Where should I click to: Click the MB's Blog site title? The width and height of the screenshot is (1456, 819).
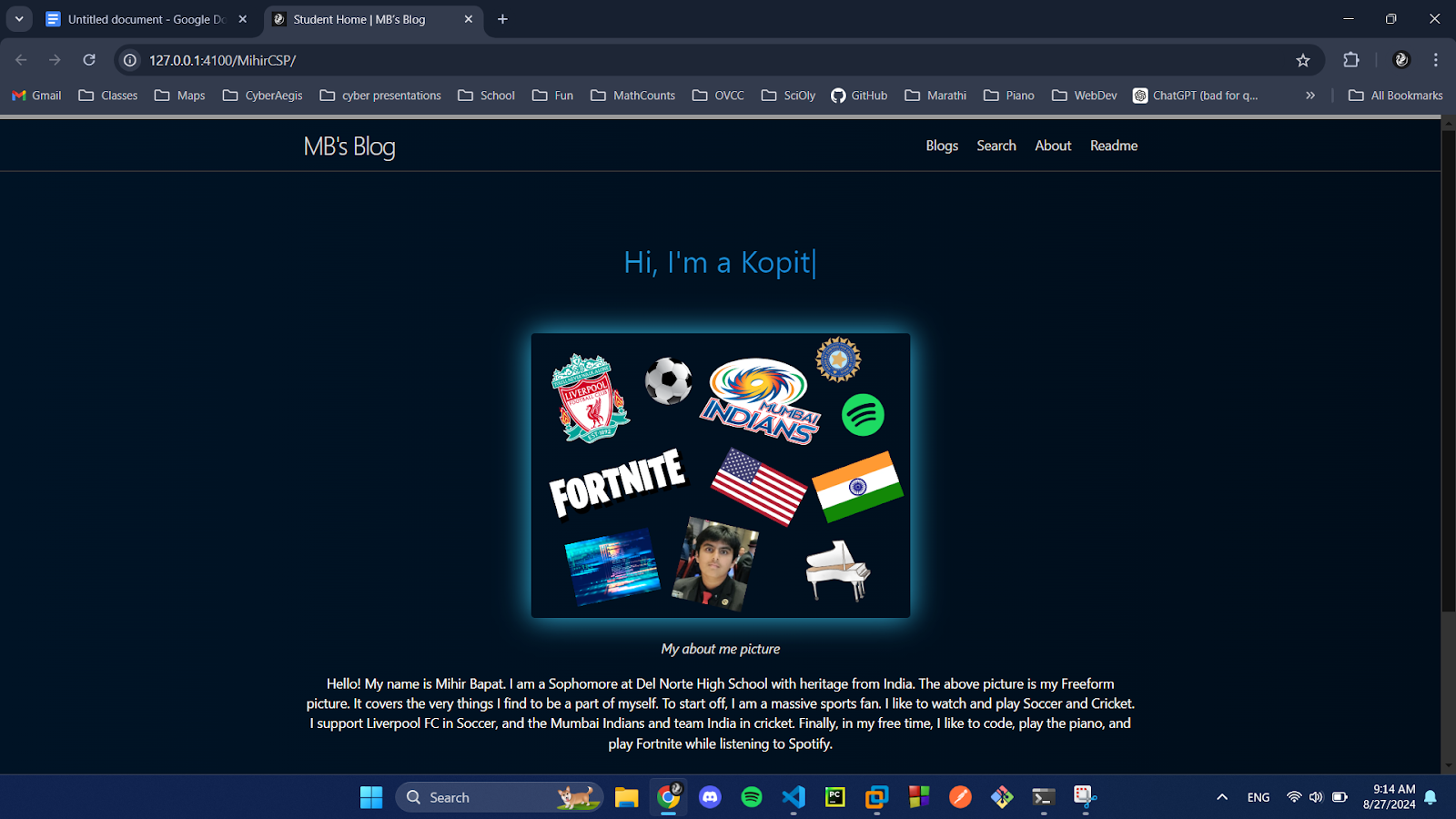[349, 147]
